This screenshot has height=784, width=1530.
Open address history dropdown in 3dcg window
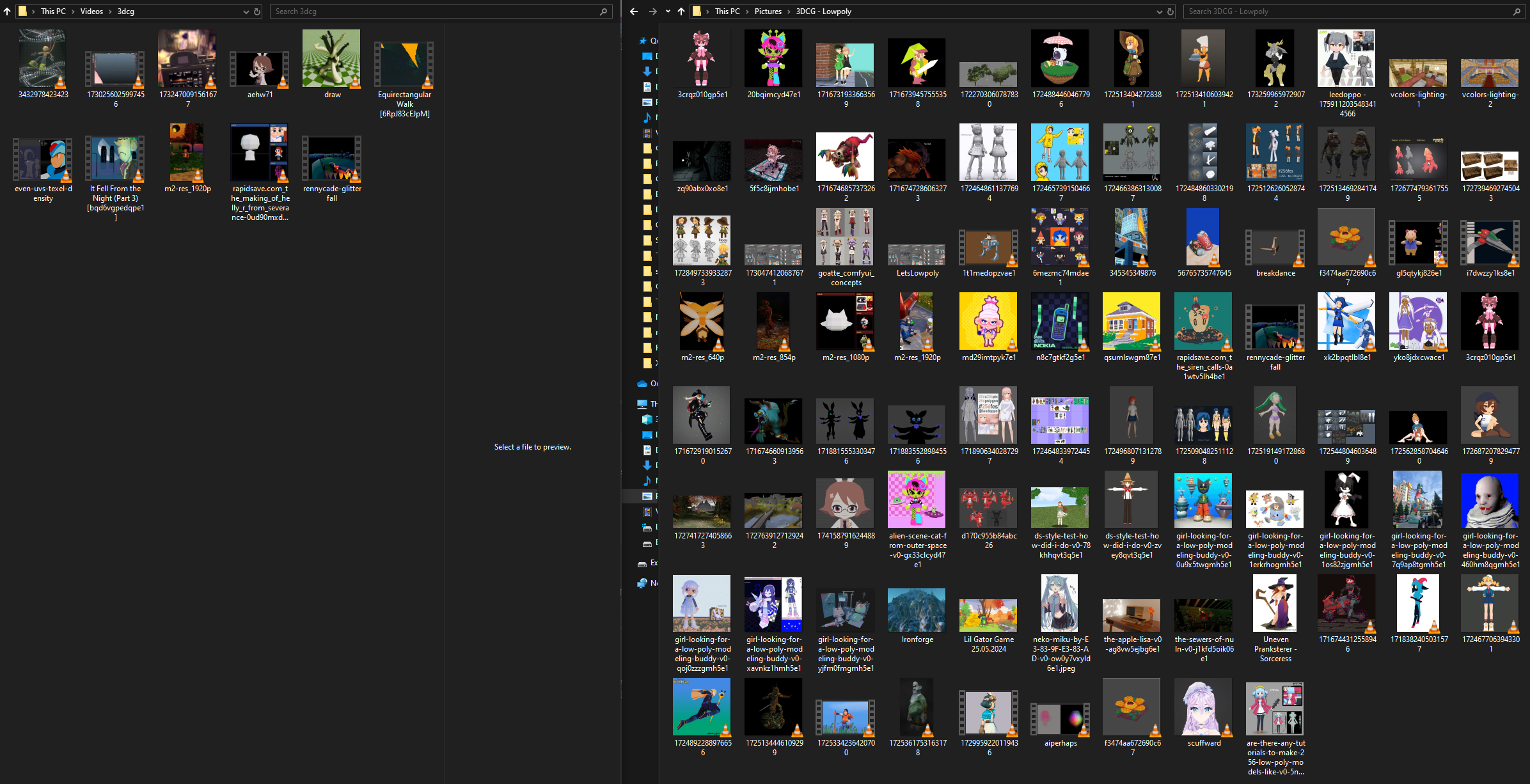coord(246,12)
